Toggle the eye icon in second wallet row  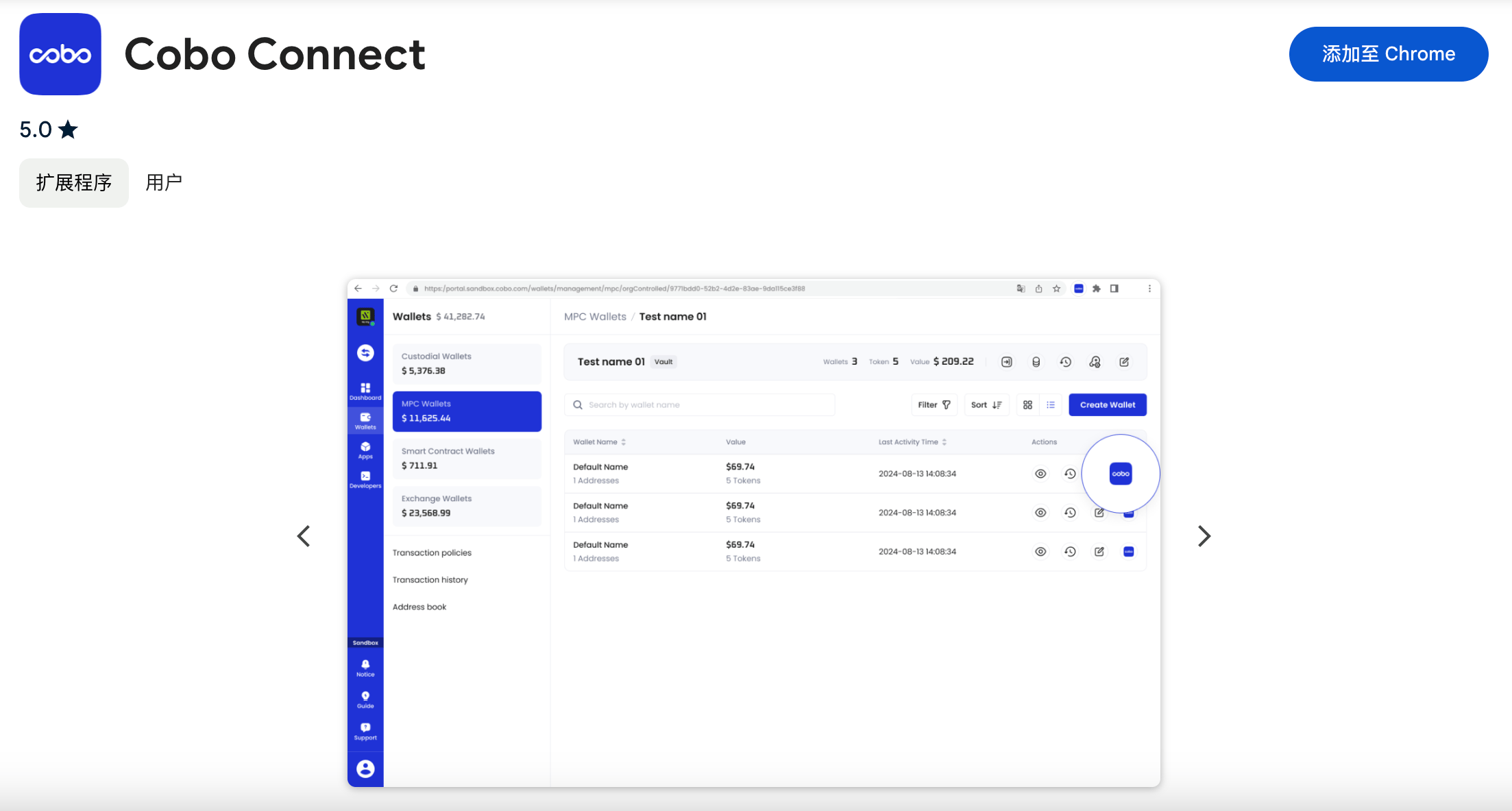pyautogui.click(x=1040, y=513)
